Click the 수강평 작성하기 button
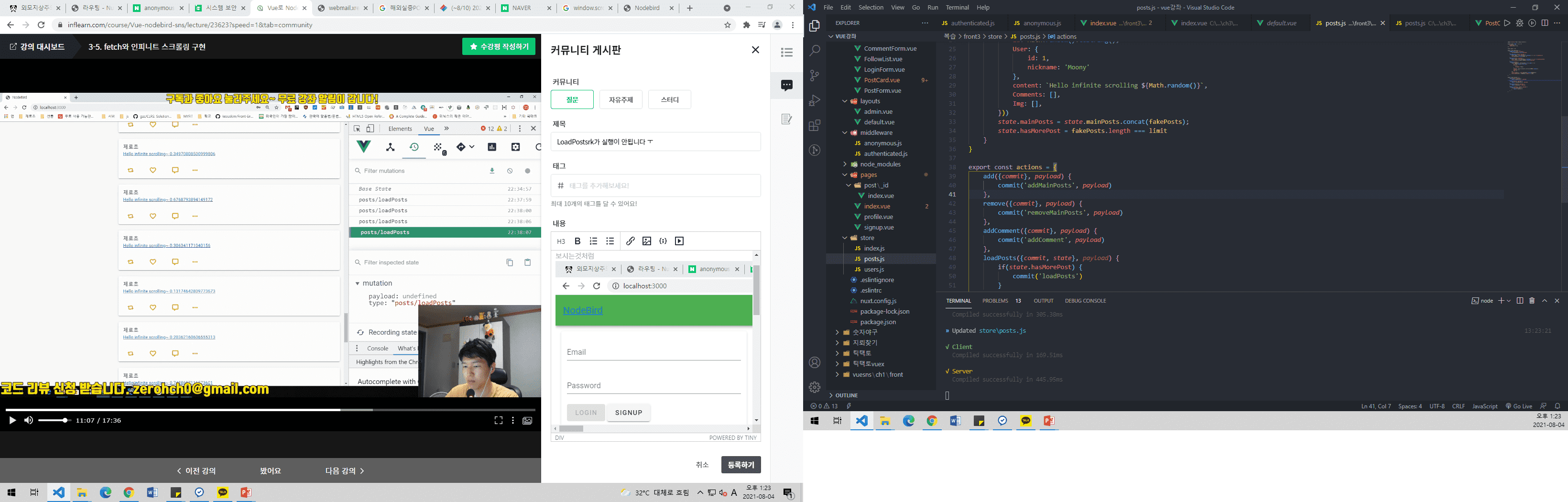 [499, 47]
